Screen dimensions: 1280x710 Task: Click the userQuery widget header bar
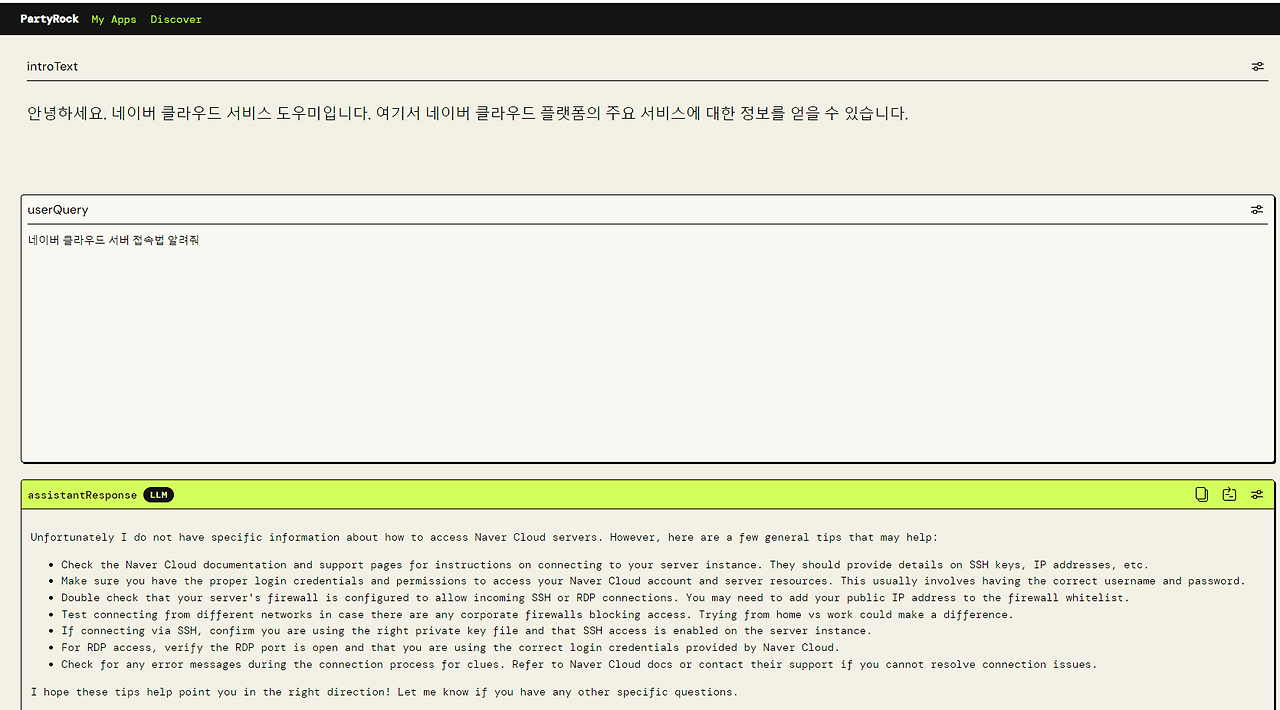tap(640, 209)
